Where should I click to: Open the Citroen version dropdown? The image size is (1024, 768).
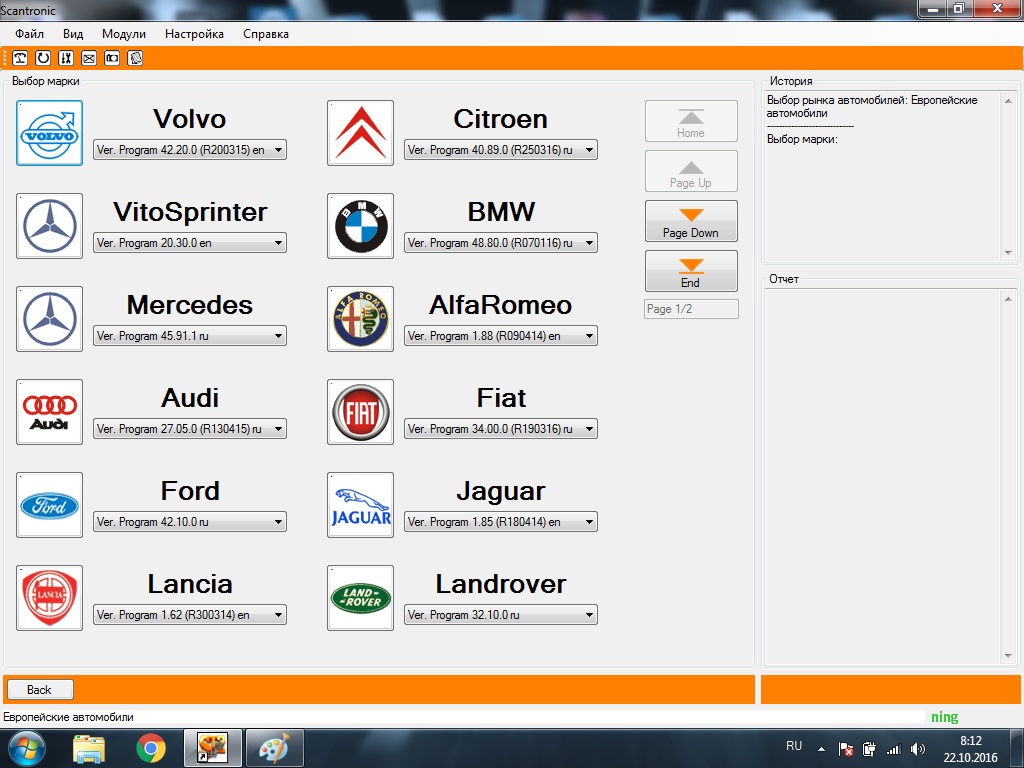[500, 150]
